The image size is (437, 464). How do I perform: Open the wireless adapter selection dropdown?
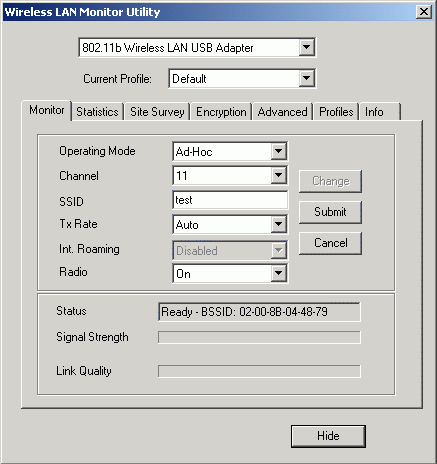tap(197, 48)
